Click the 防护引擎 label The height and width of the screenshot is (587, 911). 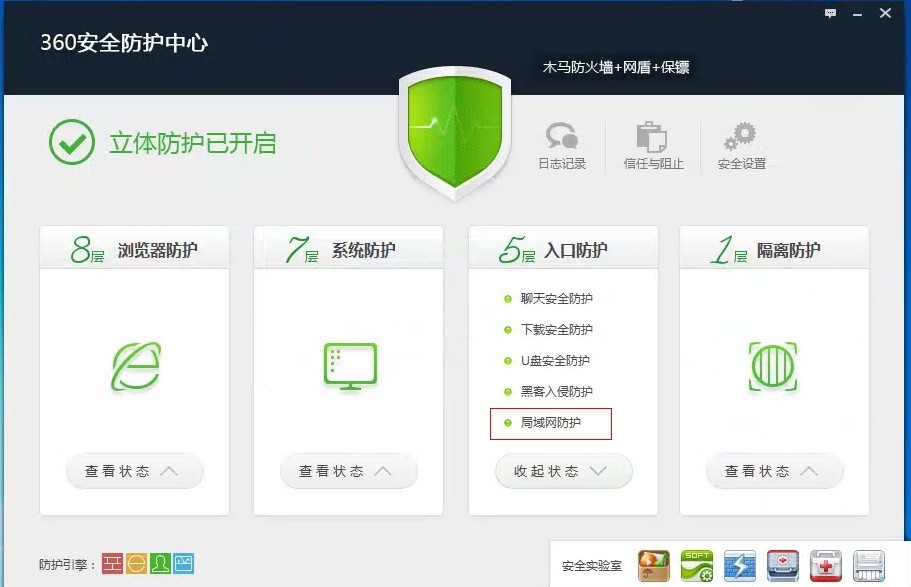pyautogui.click(x=67, y=564)
